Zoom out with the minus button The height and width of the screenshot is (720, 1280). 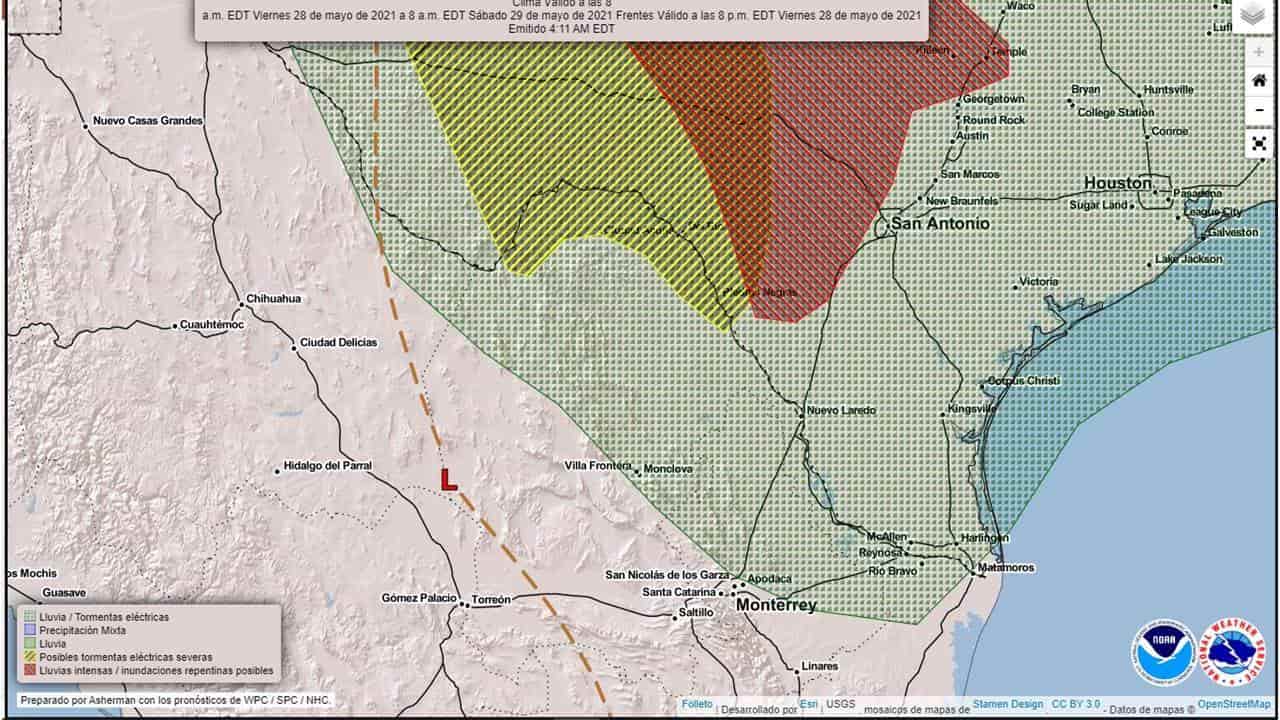1259,109
